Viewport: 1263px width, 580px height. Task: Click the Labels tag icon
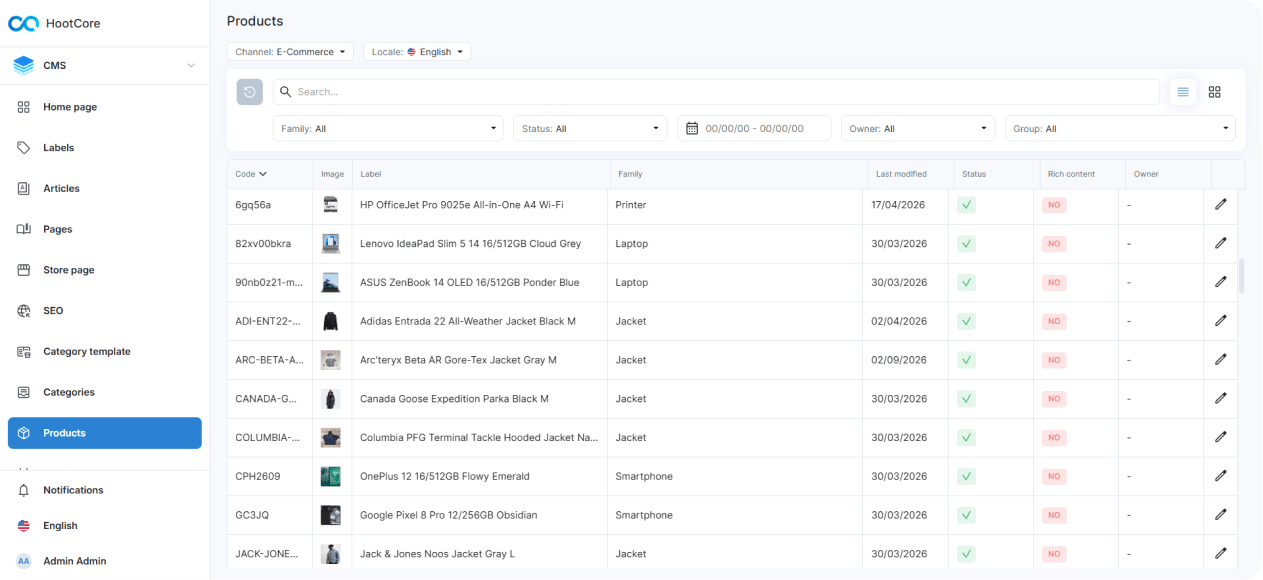[x=24, y=148]
